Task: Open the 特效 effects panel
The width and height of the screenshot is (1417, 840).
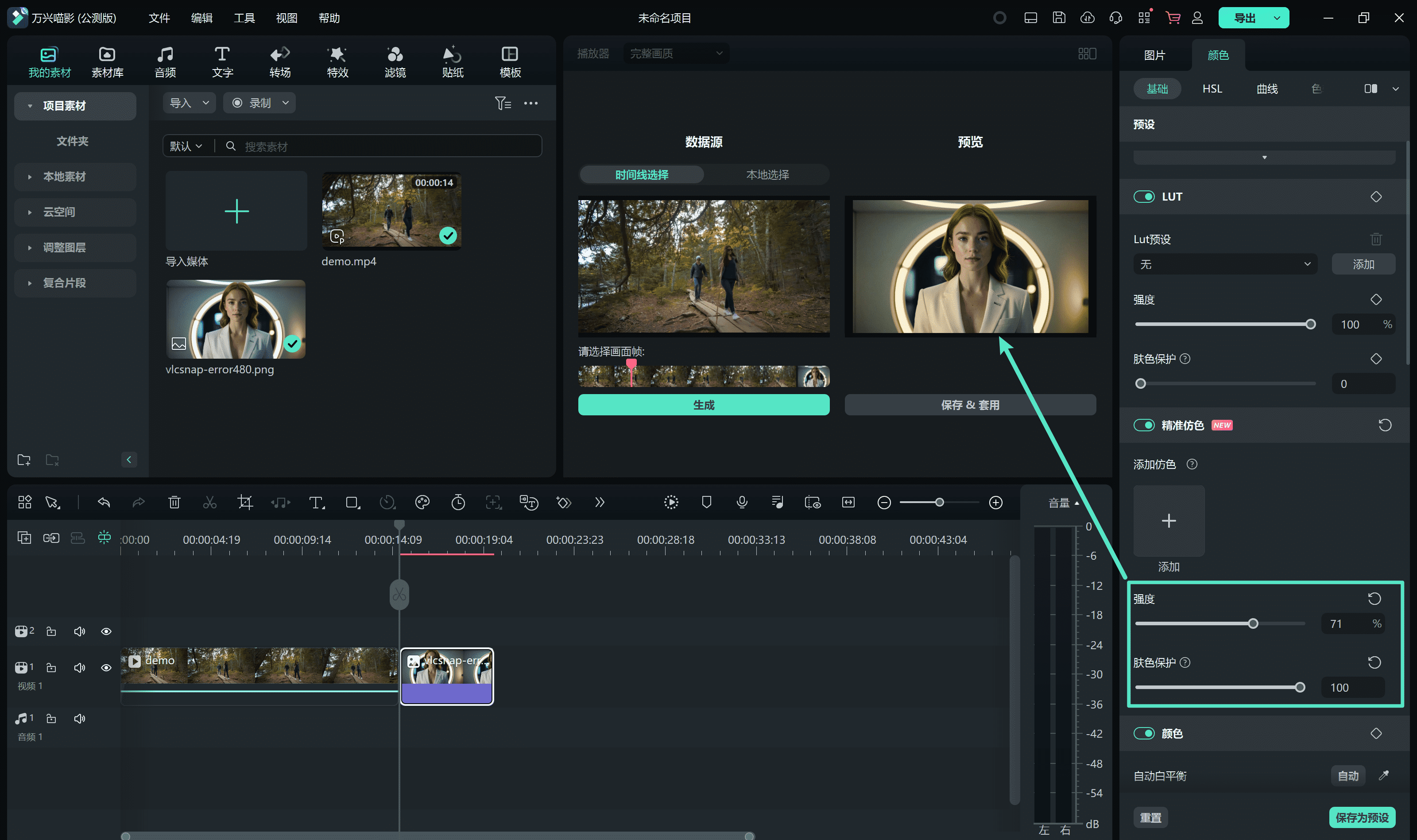Action: click(x=337, y=62)
